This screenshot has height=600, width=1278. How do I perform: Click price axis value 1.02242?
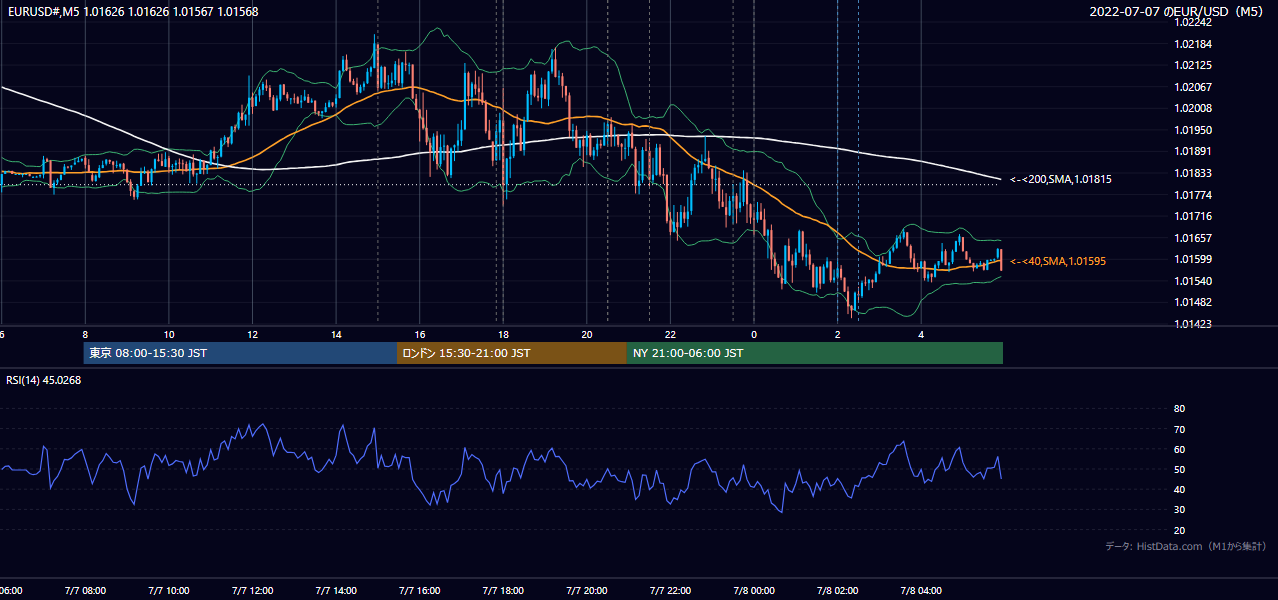coord(1194,23)
